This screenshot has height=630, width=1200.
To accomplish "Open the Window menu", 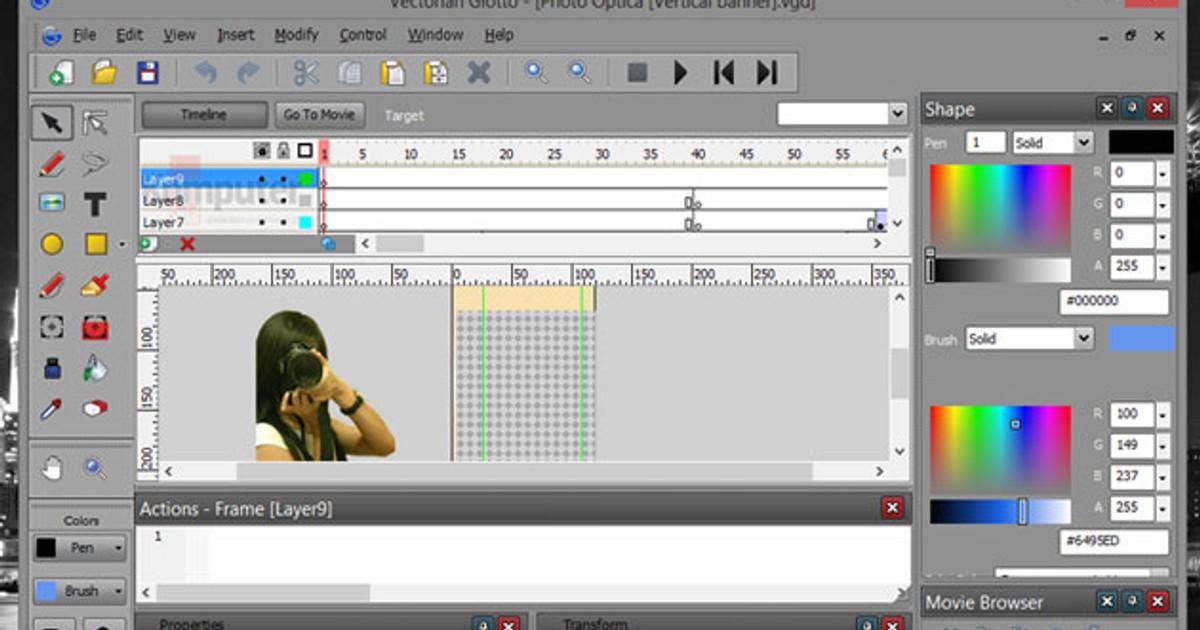I will click(x=435, y=35).
